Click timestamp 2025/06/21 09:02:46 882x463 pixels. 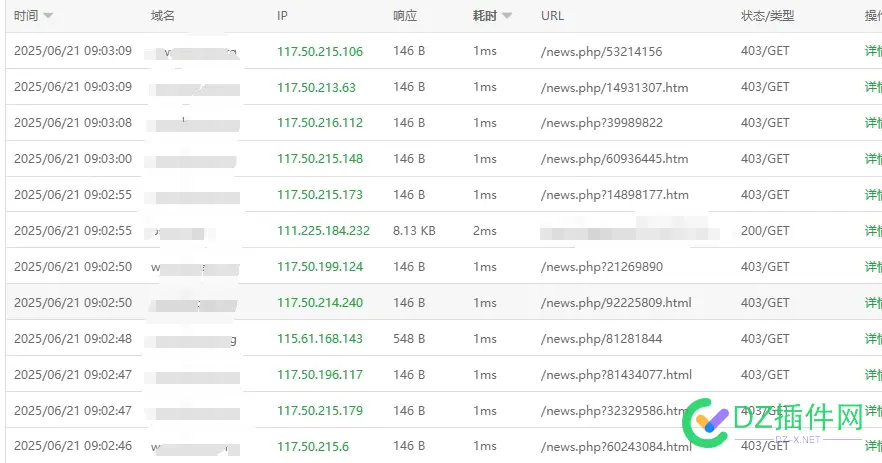pos(73,446)
